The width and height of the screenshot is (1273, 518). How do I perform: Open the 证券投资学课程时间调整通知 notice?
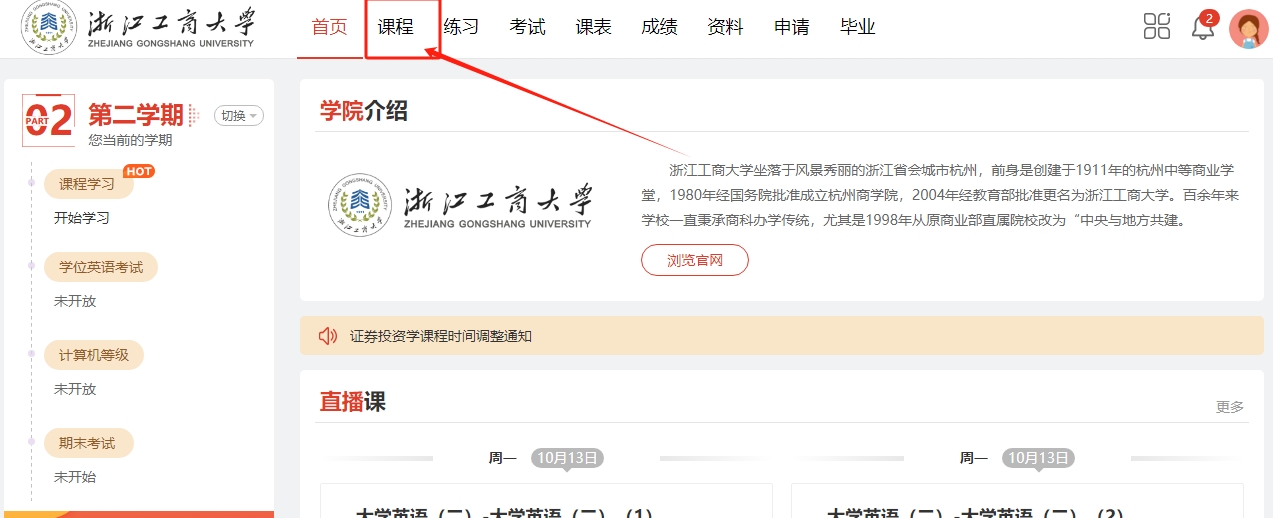pyautogui.click(x=441, y=336)
